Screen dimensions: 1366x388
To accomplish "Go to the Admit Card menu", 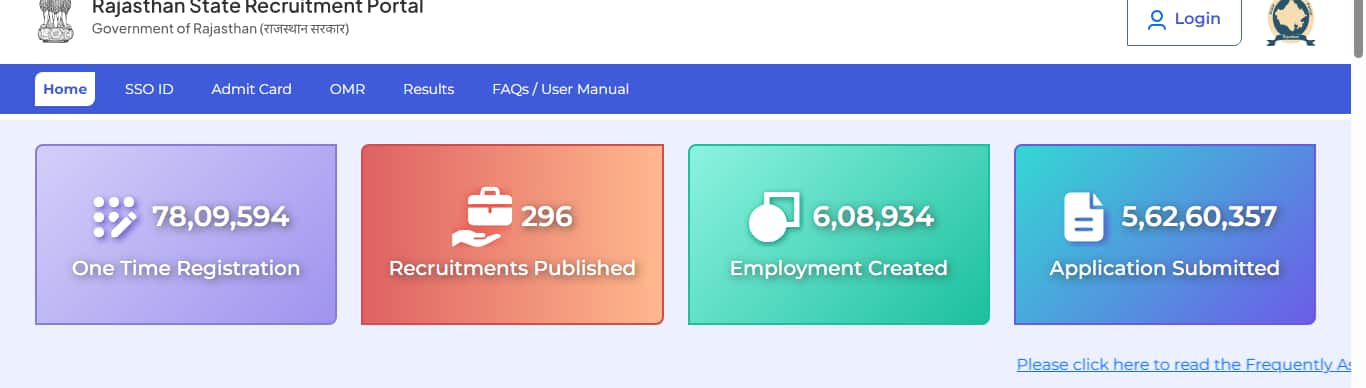I will click(251, 89).
